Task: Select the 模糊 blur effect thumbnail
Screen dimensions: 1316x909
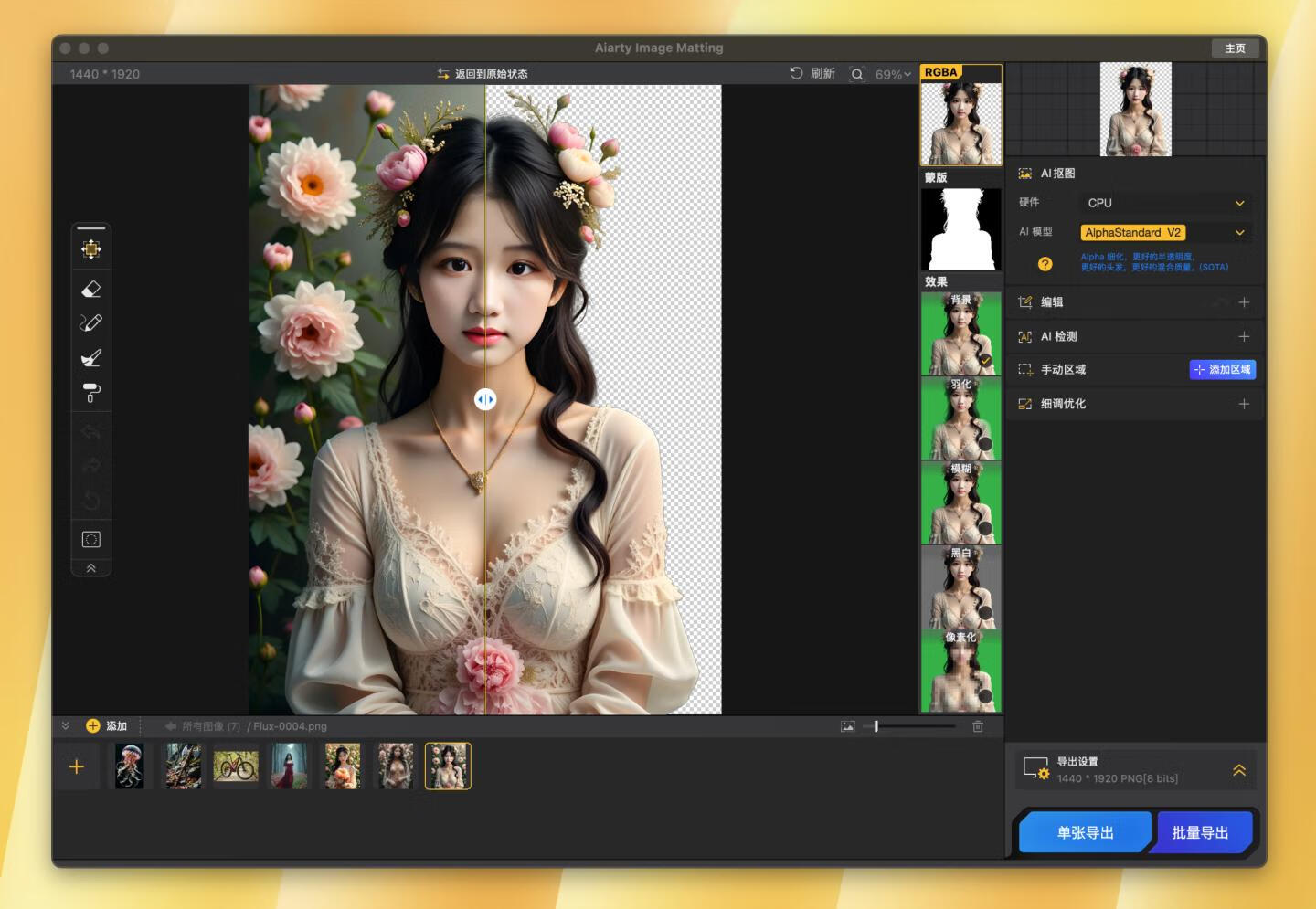Action: [x=960, y=502]
